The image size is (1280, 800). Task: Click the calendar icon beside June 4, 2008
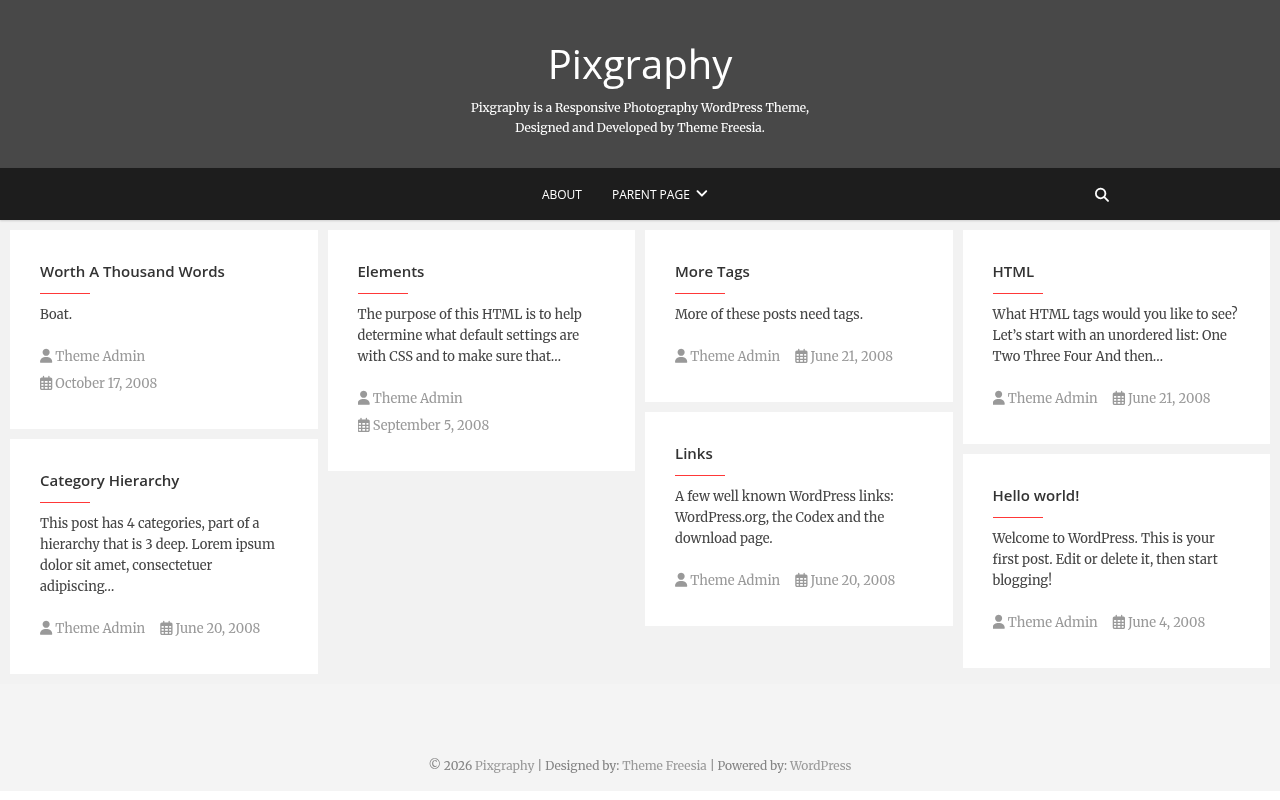pos(1119,622)
